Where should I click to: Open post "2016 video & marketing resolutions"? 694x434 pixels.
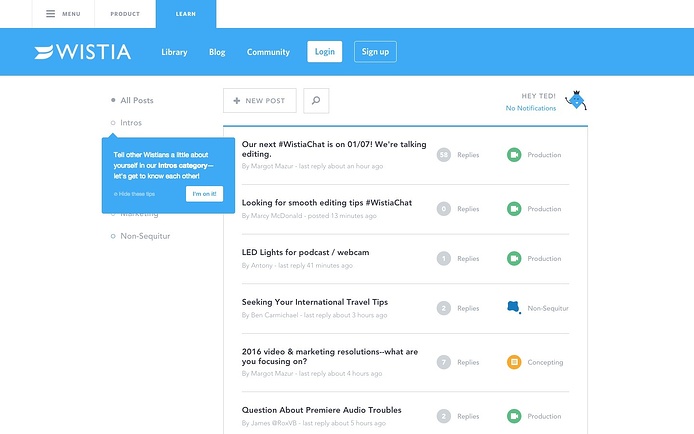click(330, 357)
